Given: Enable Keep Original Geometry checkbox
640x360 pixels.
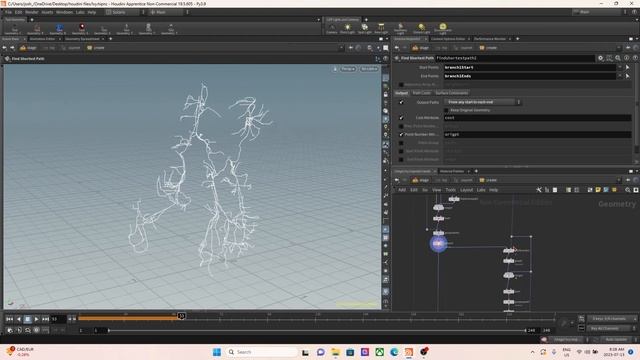Looking at the screenshot, I should point(446,110).
